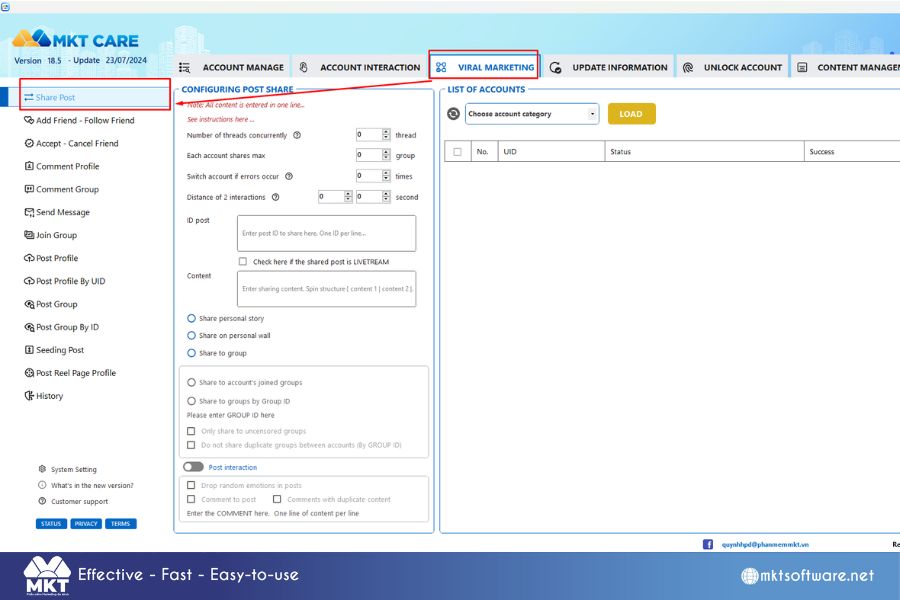Viewport: 900px width, 600px height.
Task: Click the PRIVACY button
Action: (x=86, y=524)
